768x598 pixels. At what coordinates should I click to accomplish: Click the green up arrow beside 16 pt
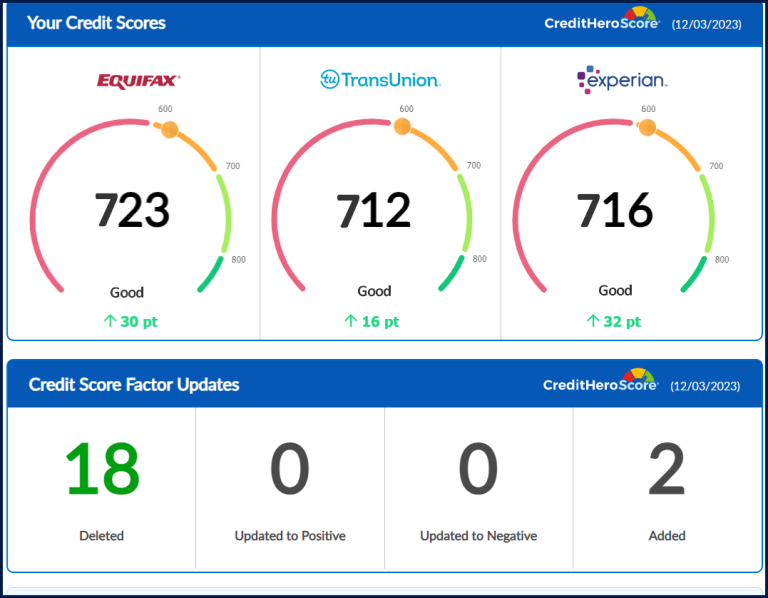click(x=350, y=321)
